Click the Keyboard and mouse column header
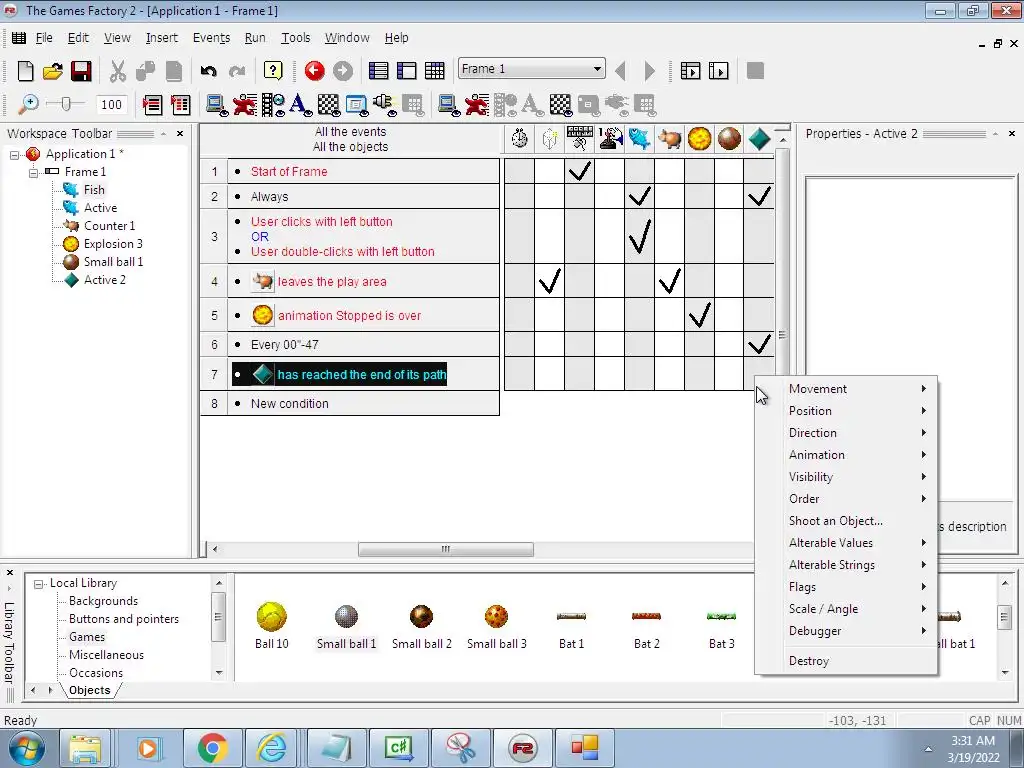The image size is (1024, 768). (579, 138)
